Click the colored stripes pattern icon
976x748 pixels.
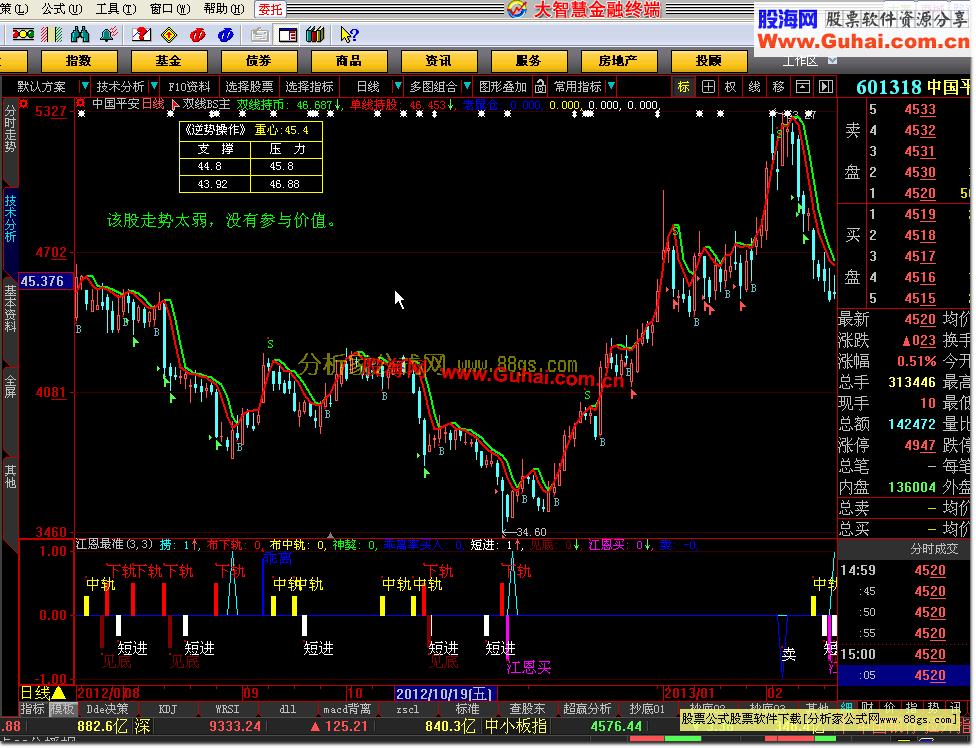[x=51, y=34]
